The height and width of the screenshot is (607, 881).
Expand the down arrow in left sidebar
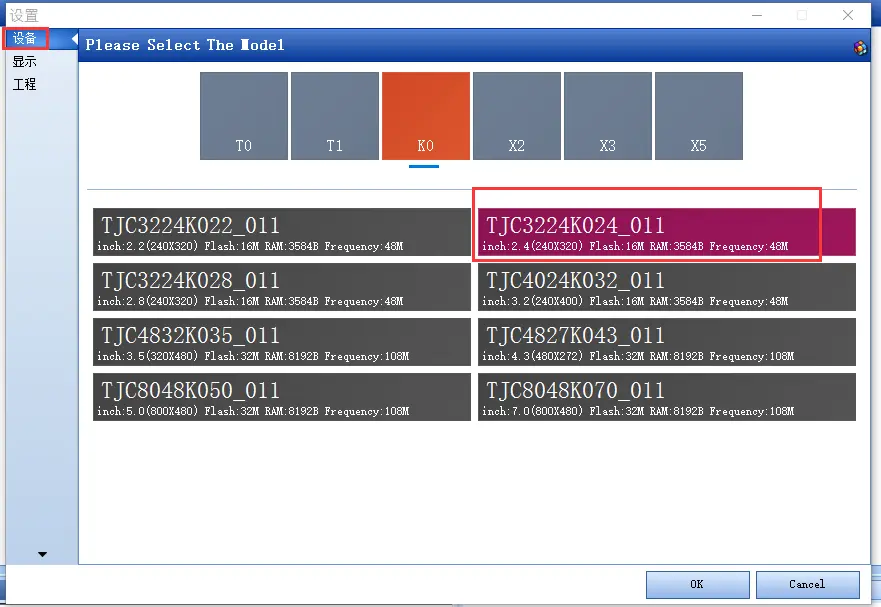[x=42, y=554]
